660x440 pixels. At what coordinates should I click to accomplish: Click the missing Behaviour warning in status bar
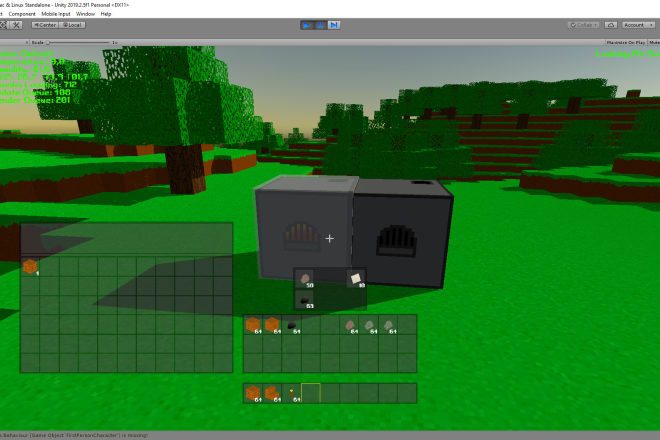coord(74,435)
